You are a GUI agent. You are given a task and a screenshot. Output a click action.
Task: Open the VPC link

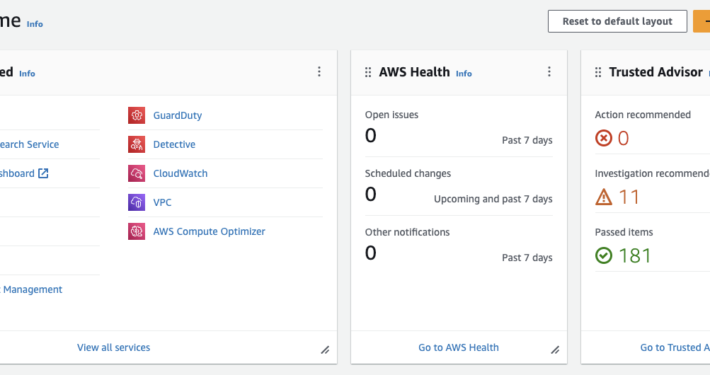coord(162,202)
